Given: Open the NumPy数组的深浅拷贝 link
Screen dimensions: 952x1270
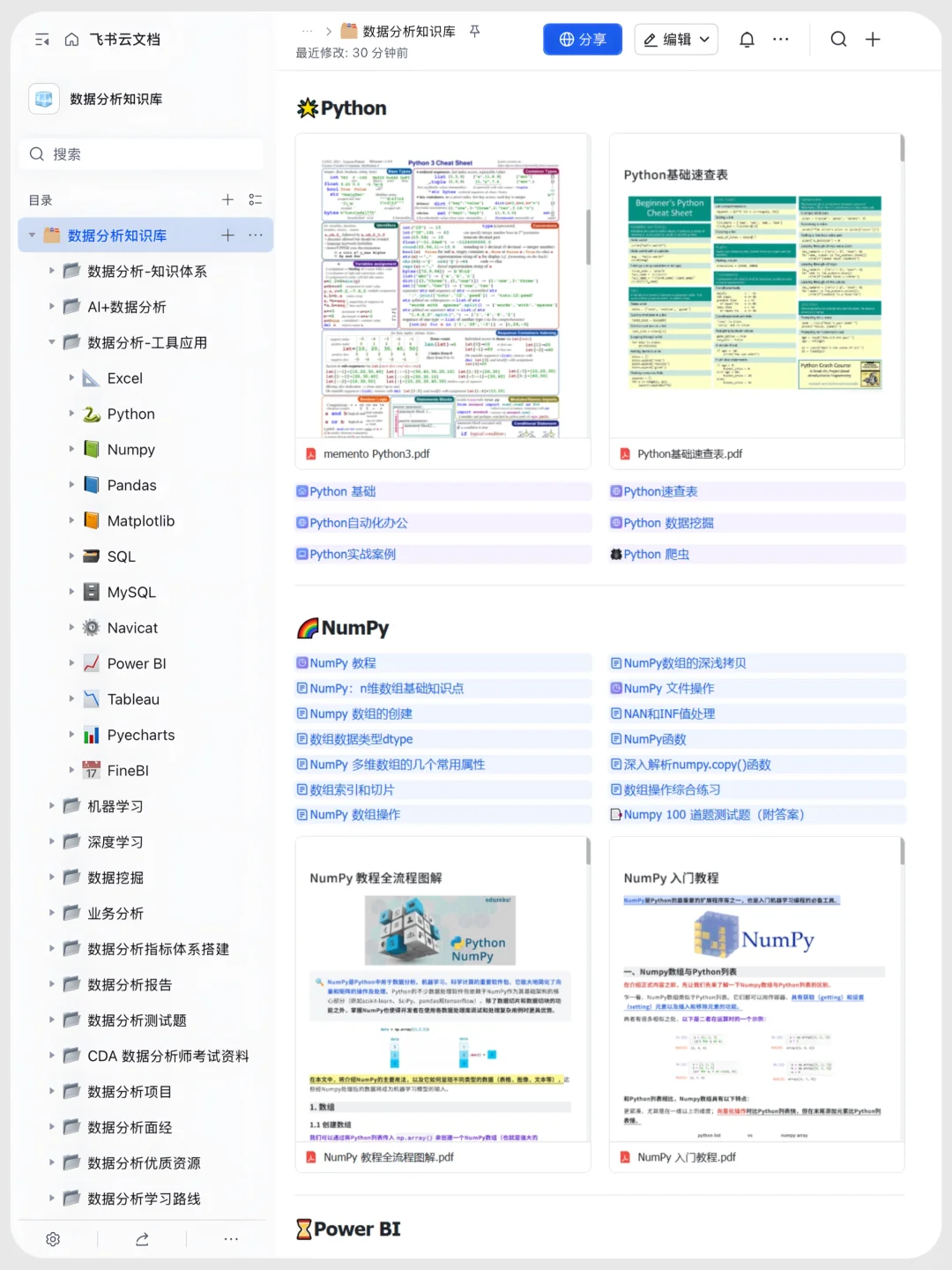Looking at the screenshot, I should point(685,663).
